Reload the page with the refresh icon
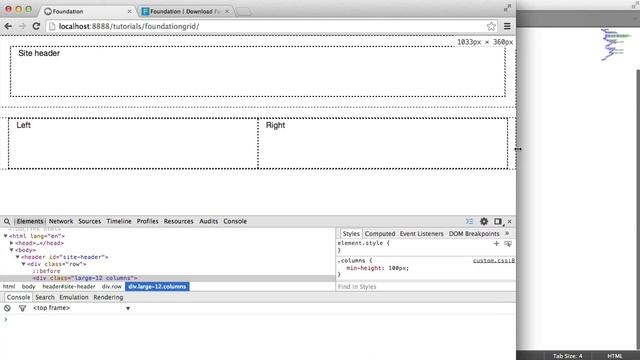Image resolution: width=640 pixels, height=360 pixels. [x=36, y=26]
